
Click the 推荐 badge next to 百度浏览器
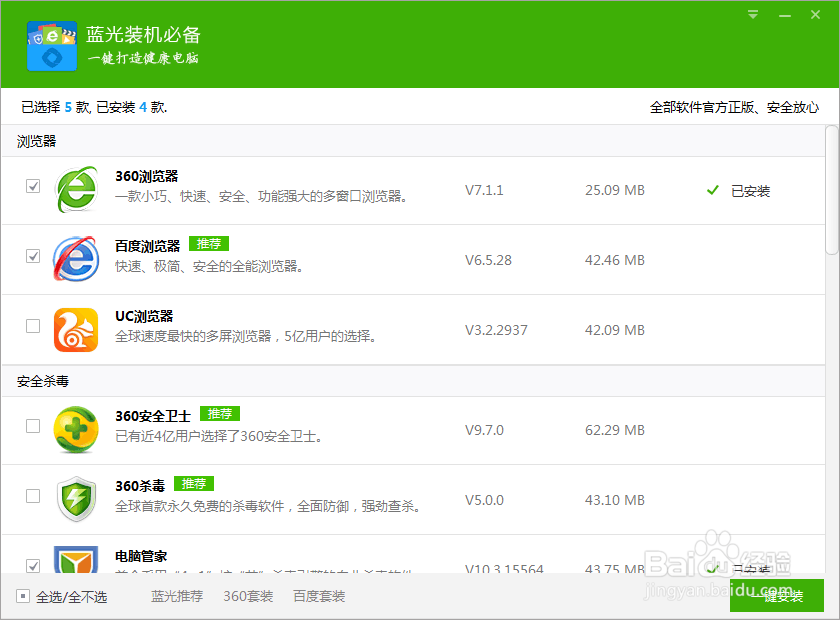tap(209, 244)
